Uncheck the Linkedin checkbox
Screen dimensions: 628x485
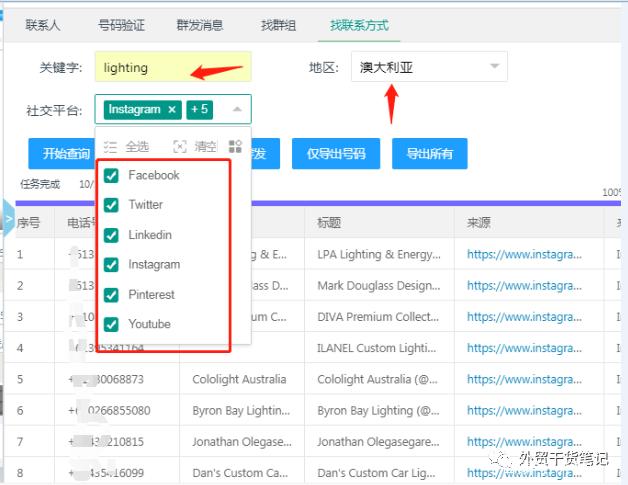click(x=111, y=235)
